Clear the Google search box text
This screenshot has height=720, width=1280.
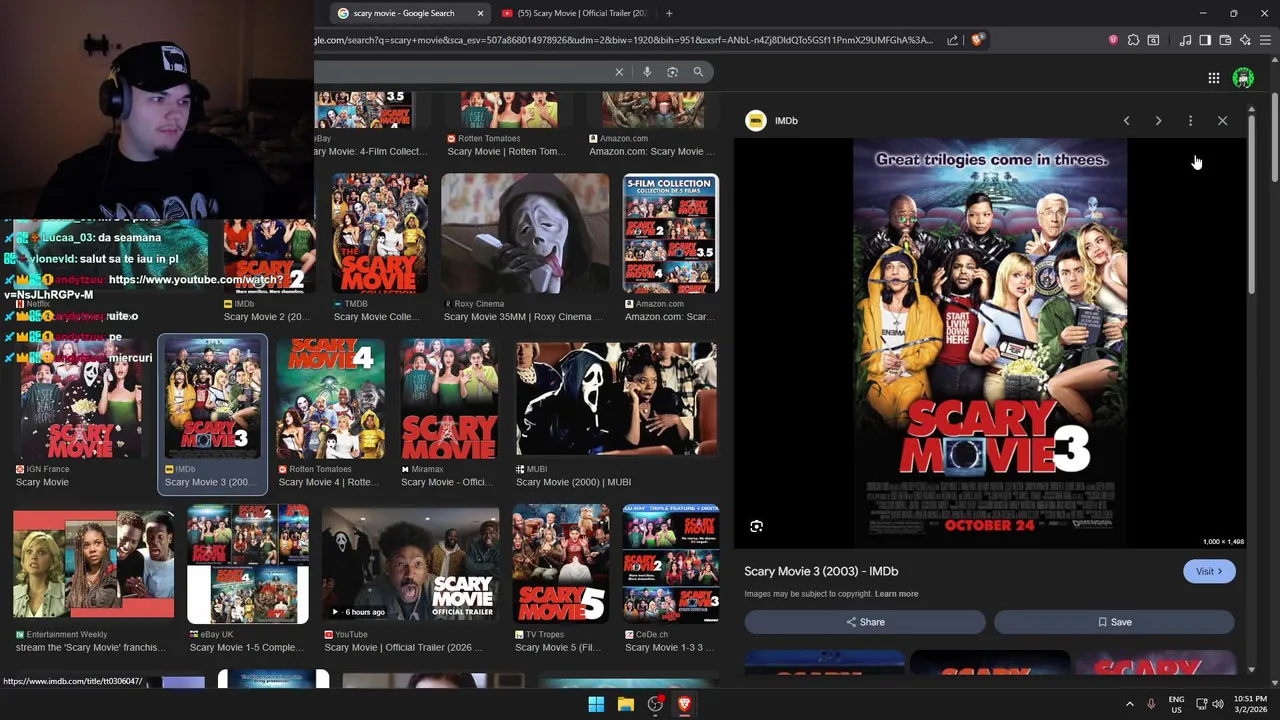619,72
